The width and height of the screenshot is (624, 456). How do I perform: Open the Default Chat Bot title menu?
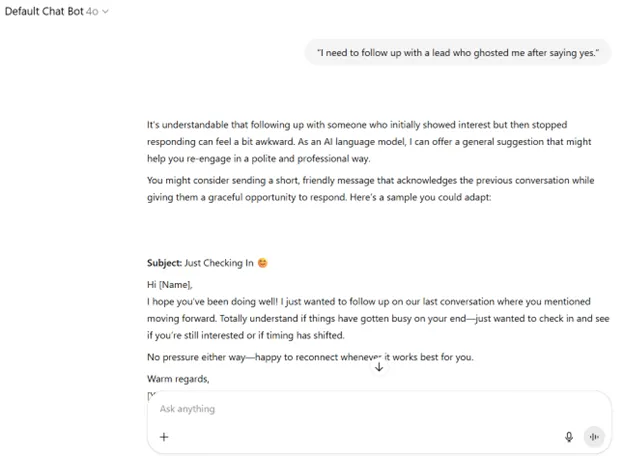click(x=44, y=12)
